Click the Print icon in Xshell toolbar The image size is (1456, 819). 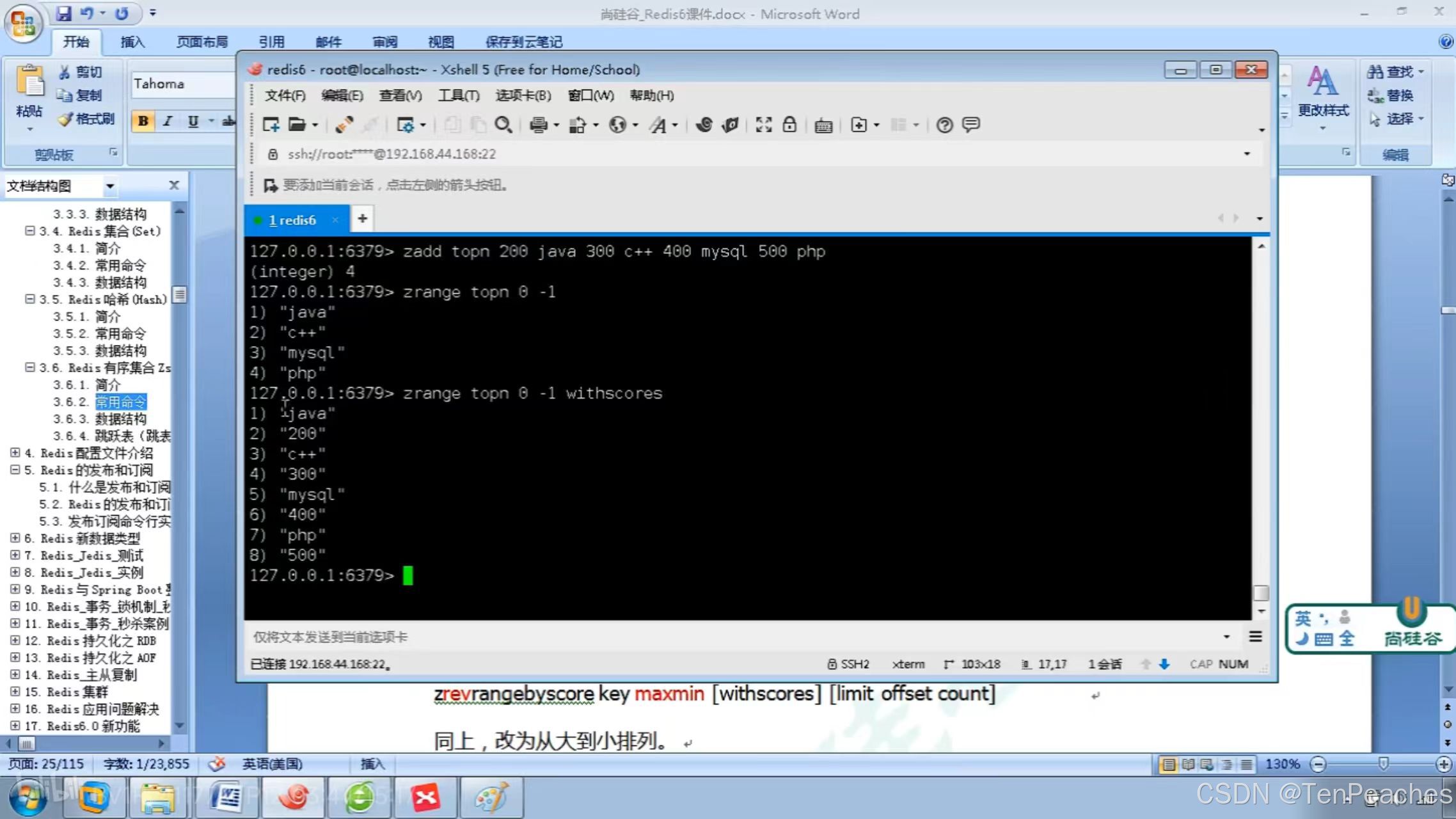coord(538,125)
